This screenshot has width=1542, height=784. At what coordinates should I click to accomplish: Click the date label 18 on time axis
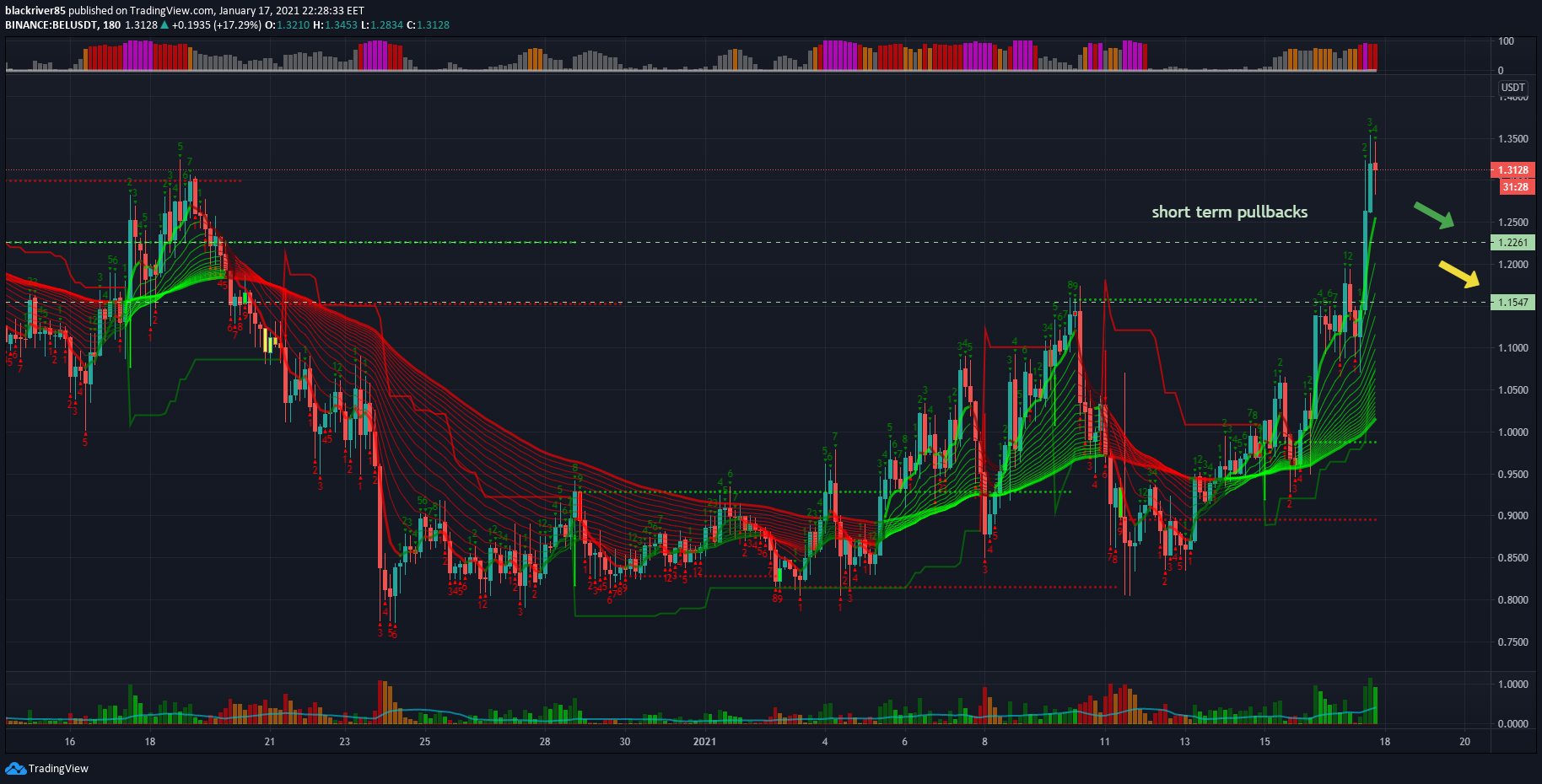[x=1384, y=742]
